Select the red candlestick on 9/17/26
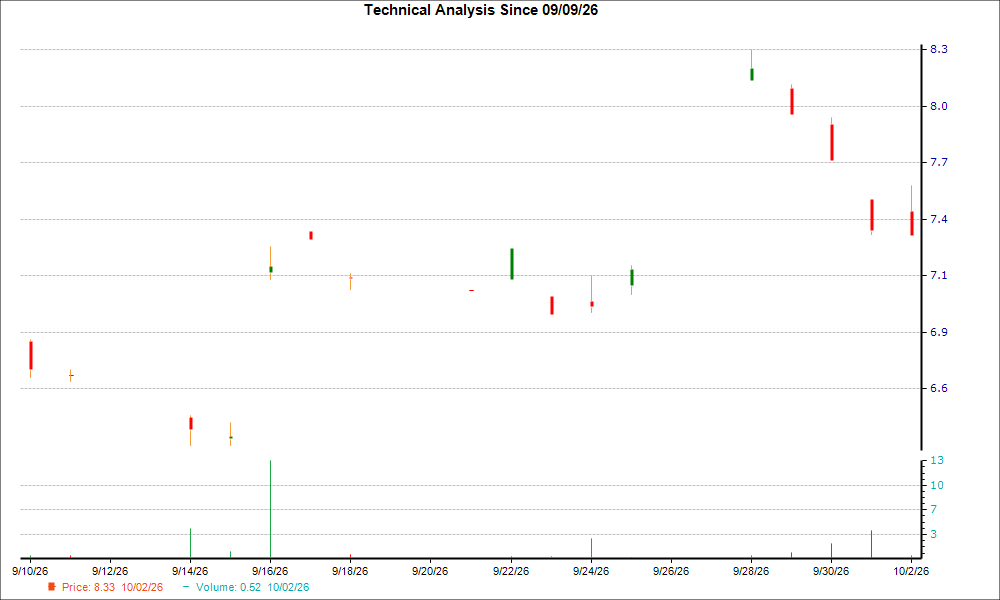The image size is (1000, 600). (x=311, y=235)
